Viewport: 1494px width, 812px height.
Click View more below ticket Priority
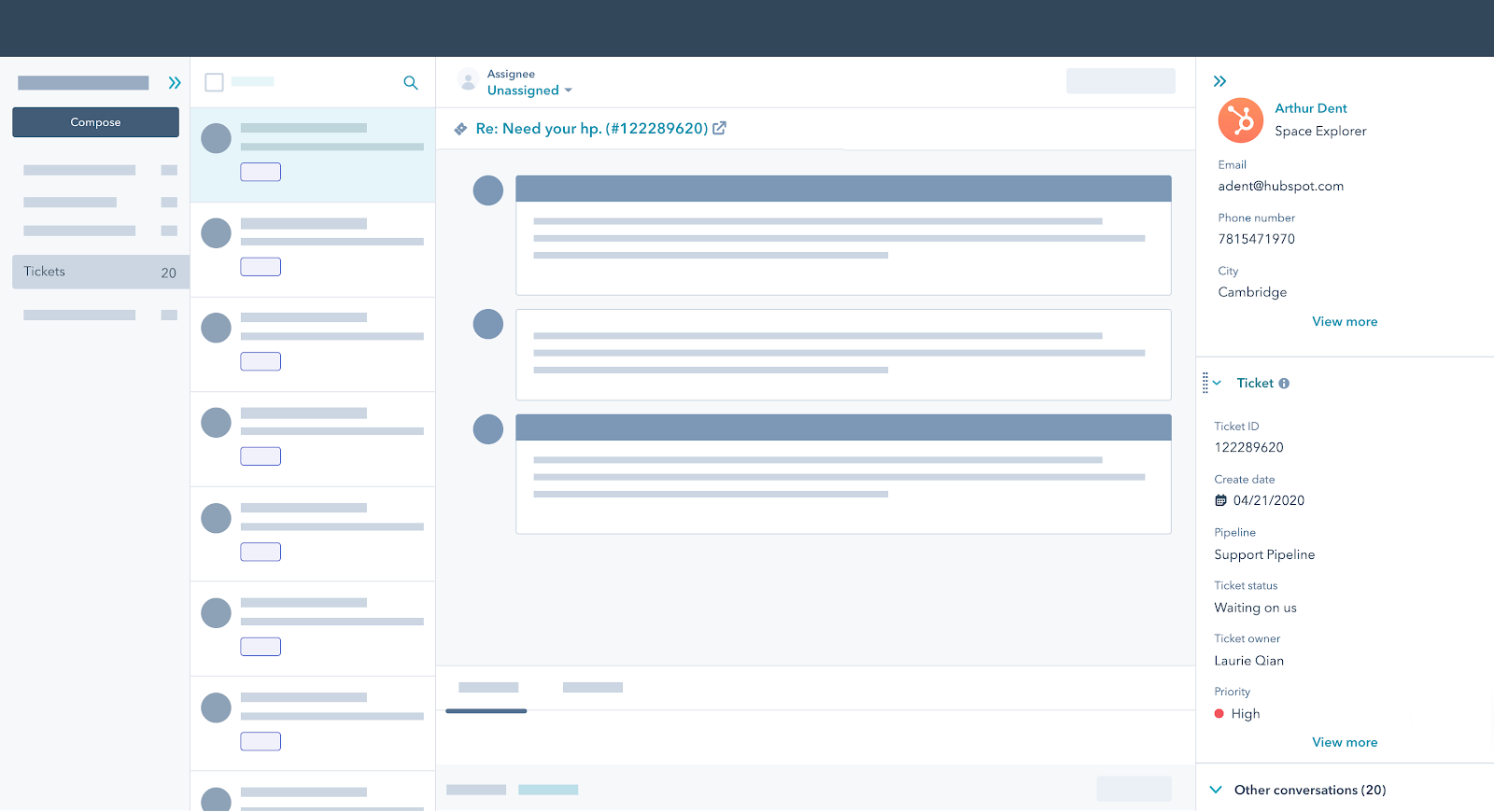coord(1344,743)
